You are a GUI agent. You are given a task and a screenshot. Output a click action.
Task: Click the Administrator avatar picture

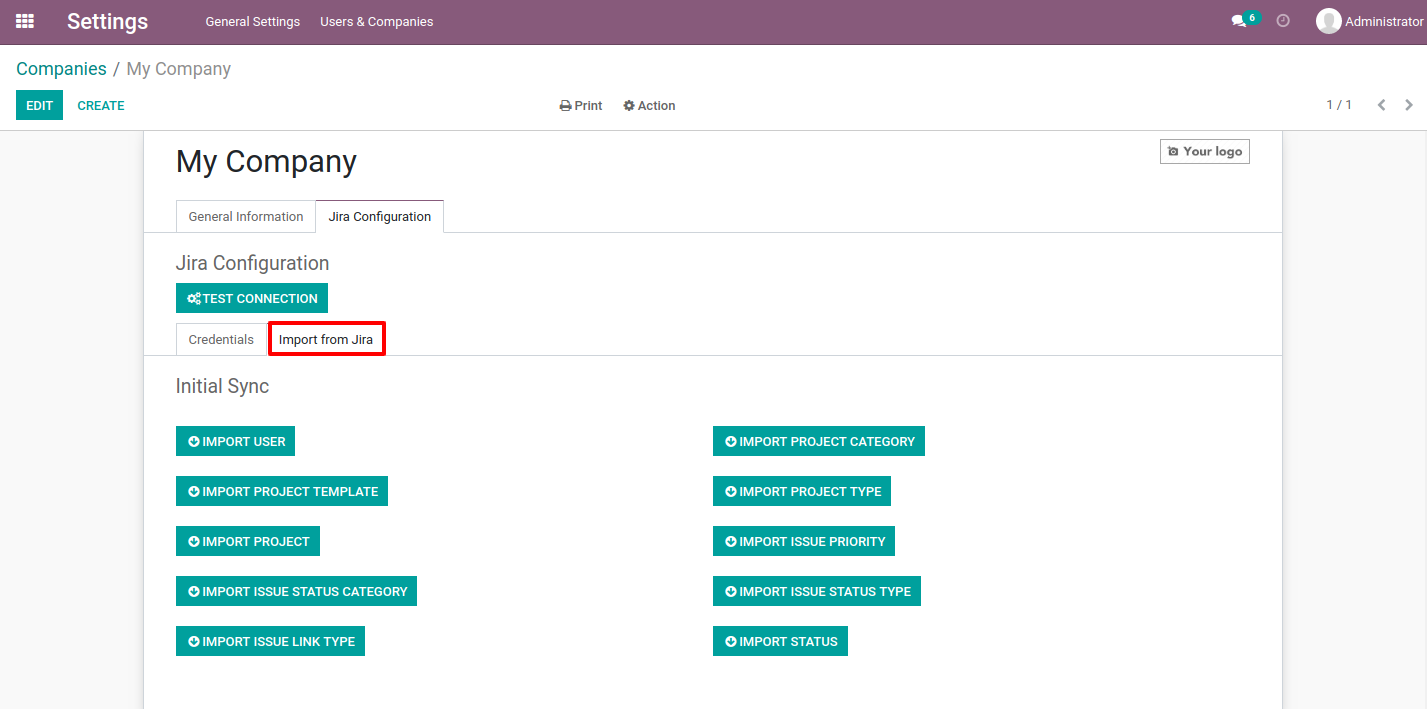point(1328,21)
